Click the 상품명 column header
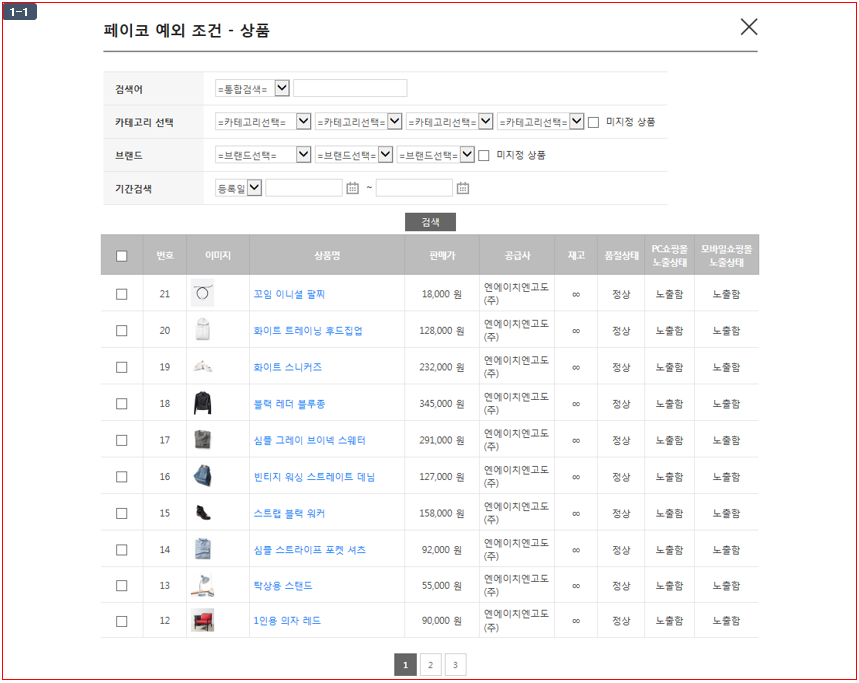 coord(327,255)
